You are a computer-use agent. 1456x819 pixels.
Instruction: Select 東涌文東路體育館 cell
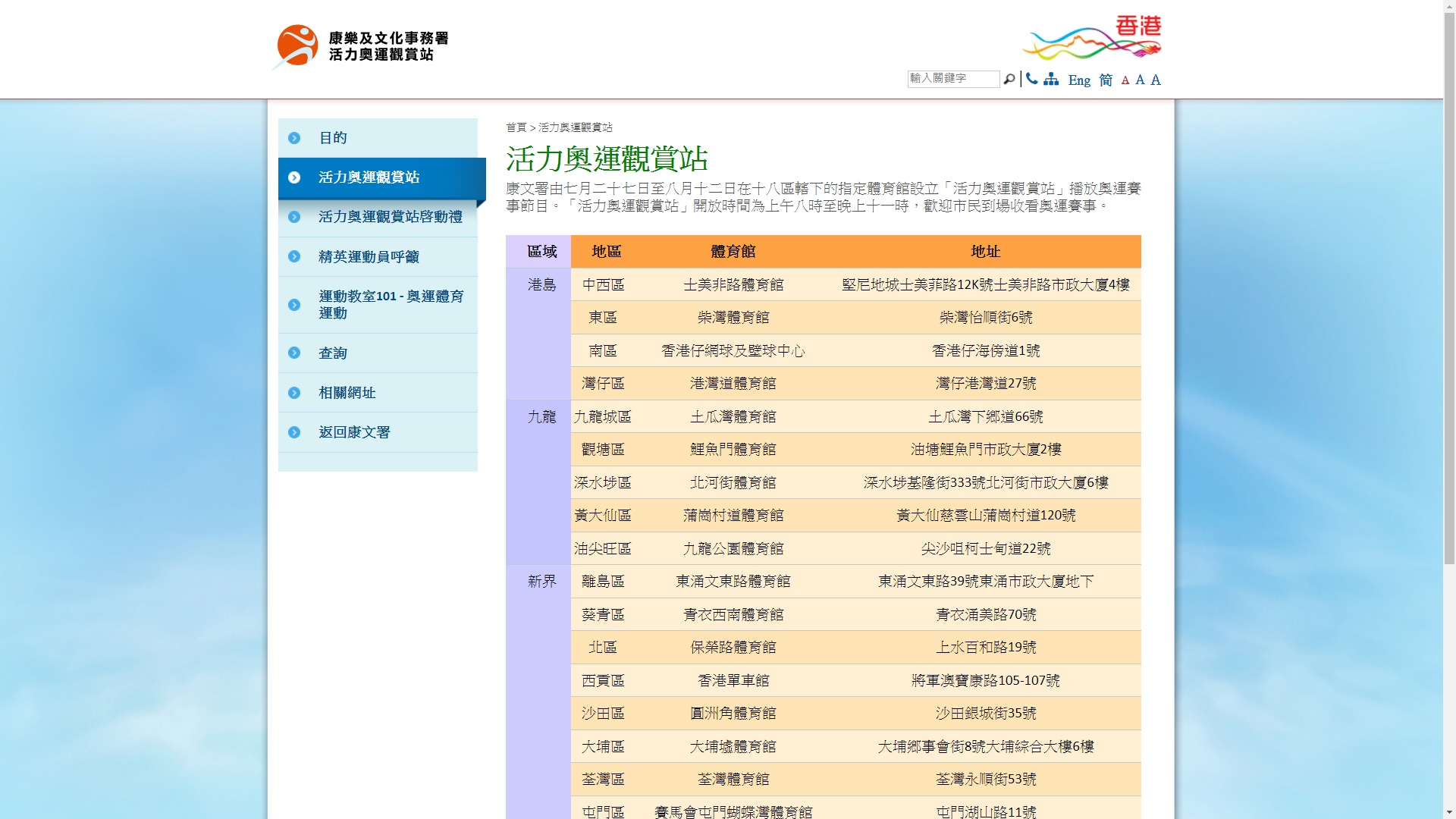tap(733, 582)
